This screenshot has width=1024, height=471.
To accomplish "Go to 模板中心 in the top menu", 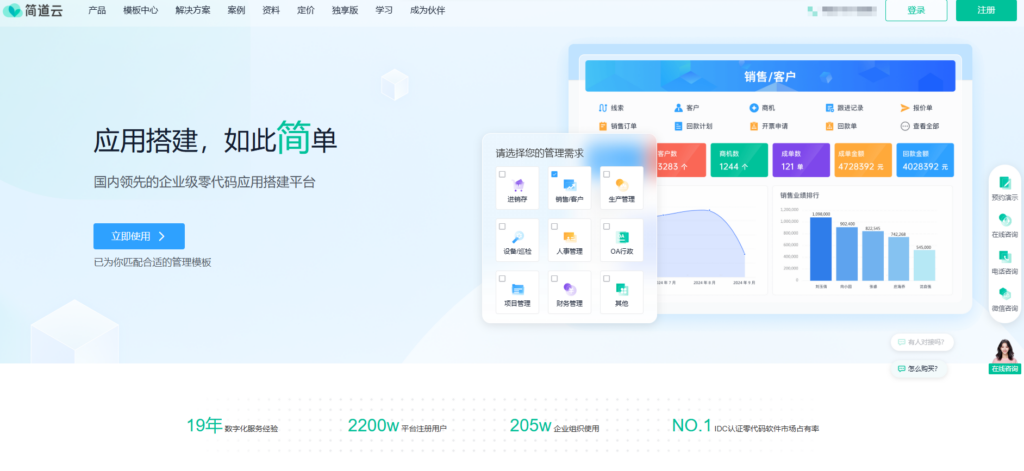I will click(x=140, y=10).
